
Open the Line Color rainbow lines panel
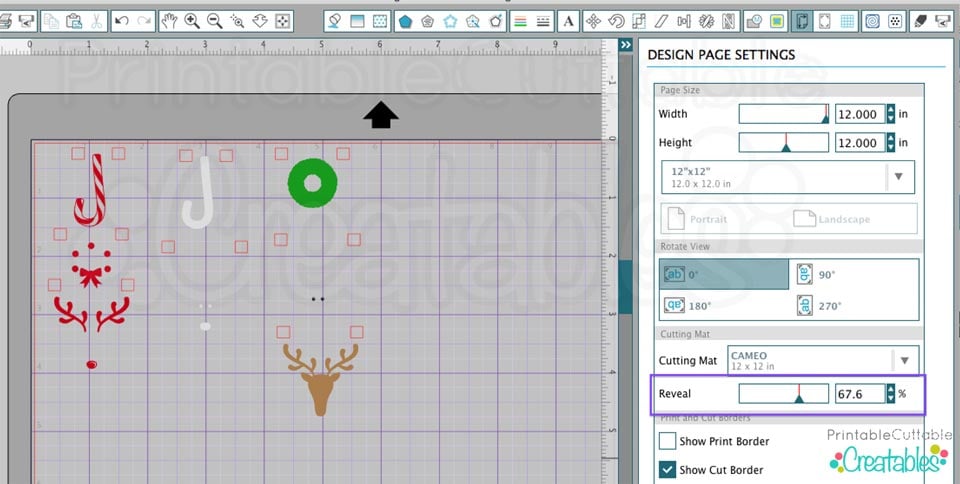pyautogui.click(x=520, y=21)
